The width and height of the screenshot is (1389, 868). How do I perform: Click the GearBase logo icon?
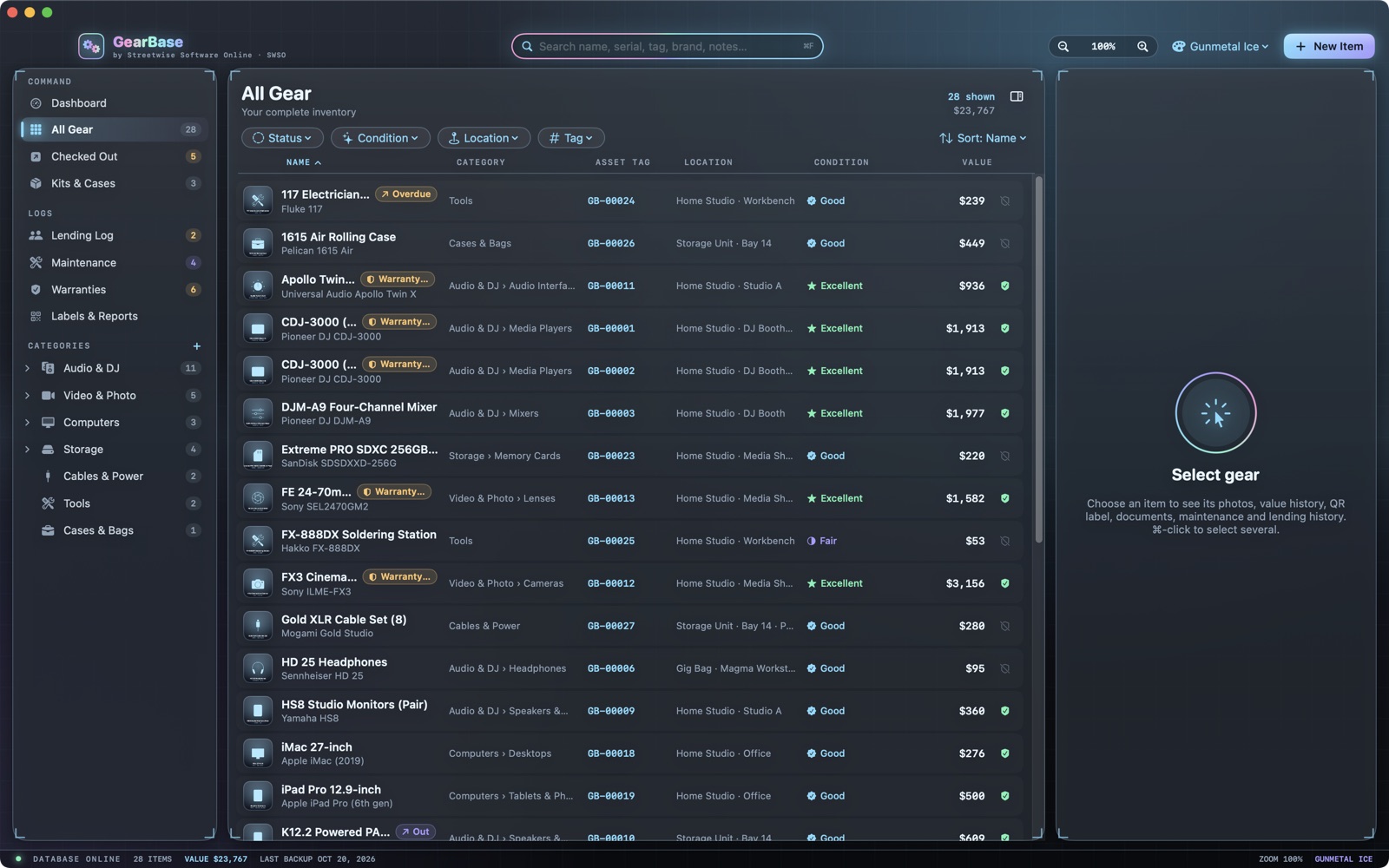tap(91, 46)
